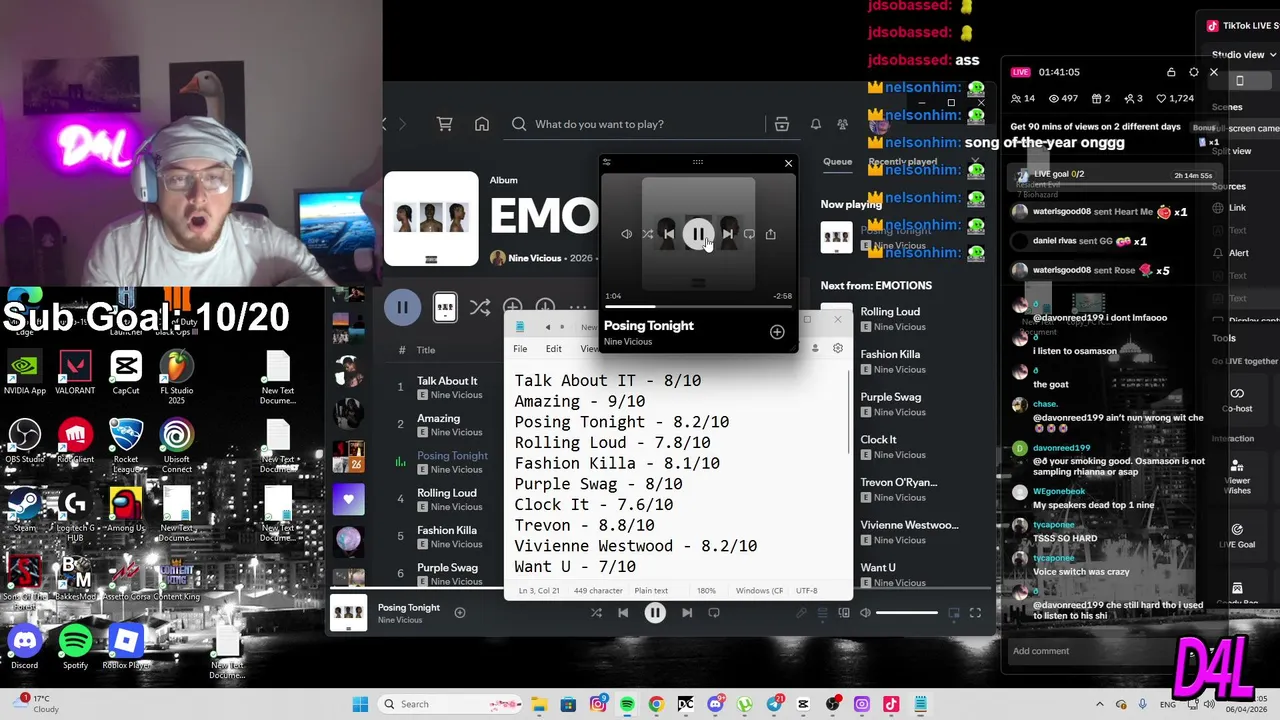Mute volume in mini player

tap(626, 234)
